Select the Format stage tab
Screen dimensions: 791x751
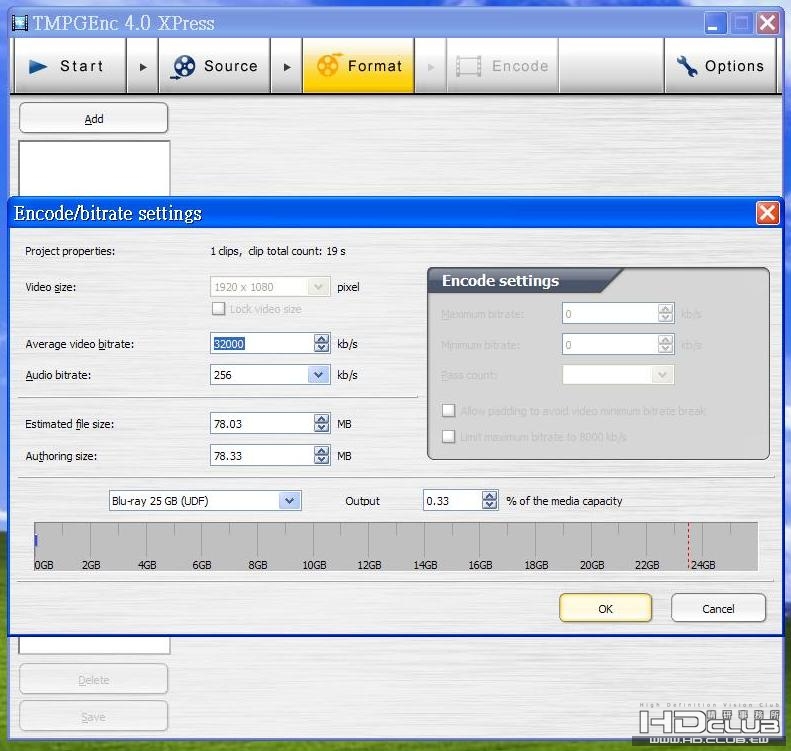pos(359,66)
